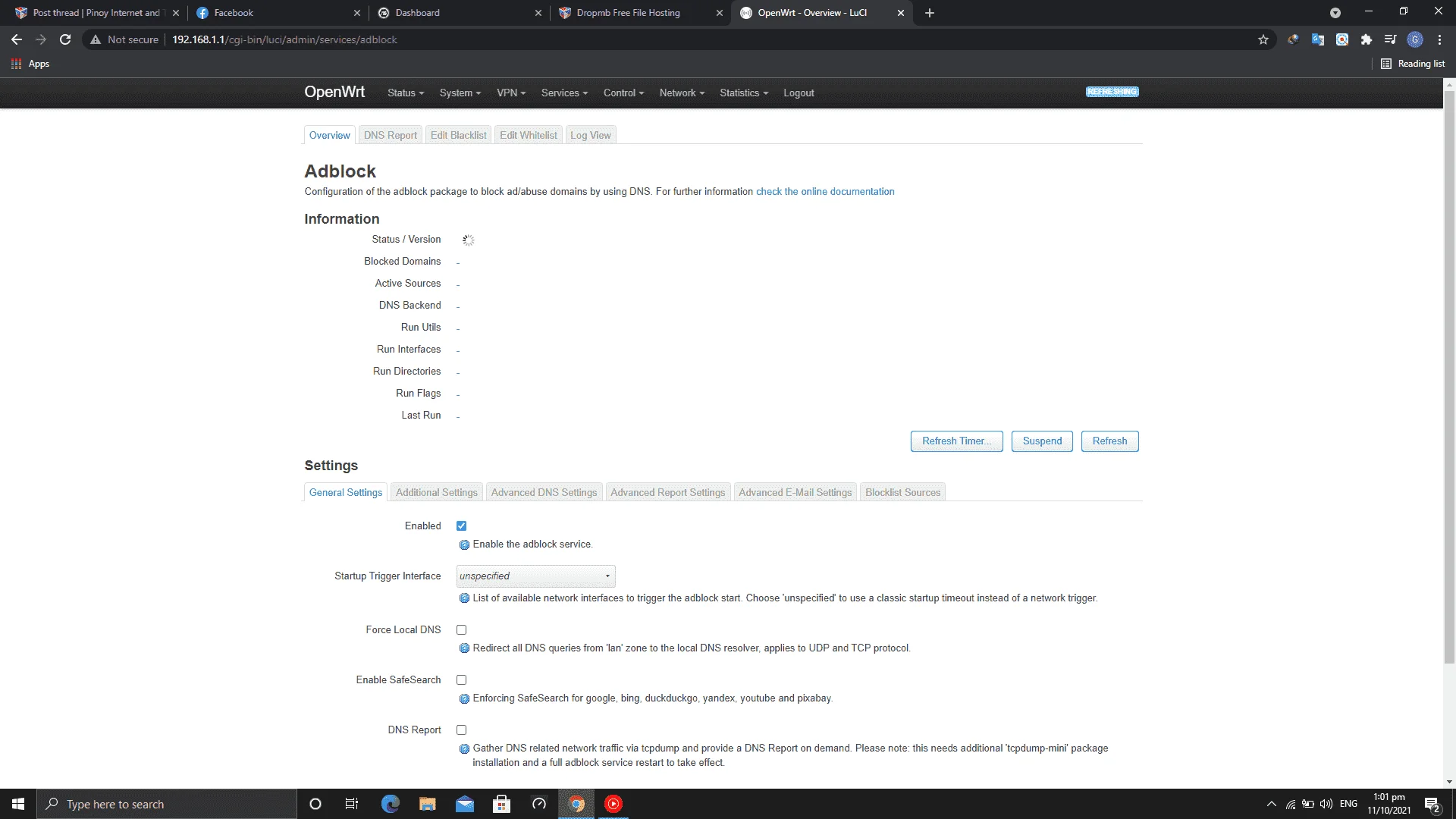Click the Refreshing indicator badge
Image resolution: width=1456 pixels, height=819 pixels.
1112,92
